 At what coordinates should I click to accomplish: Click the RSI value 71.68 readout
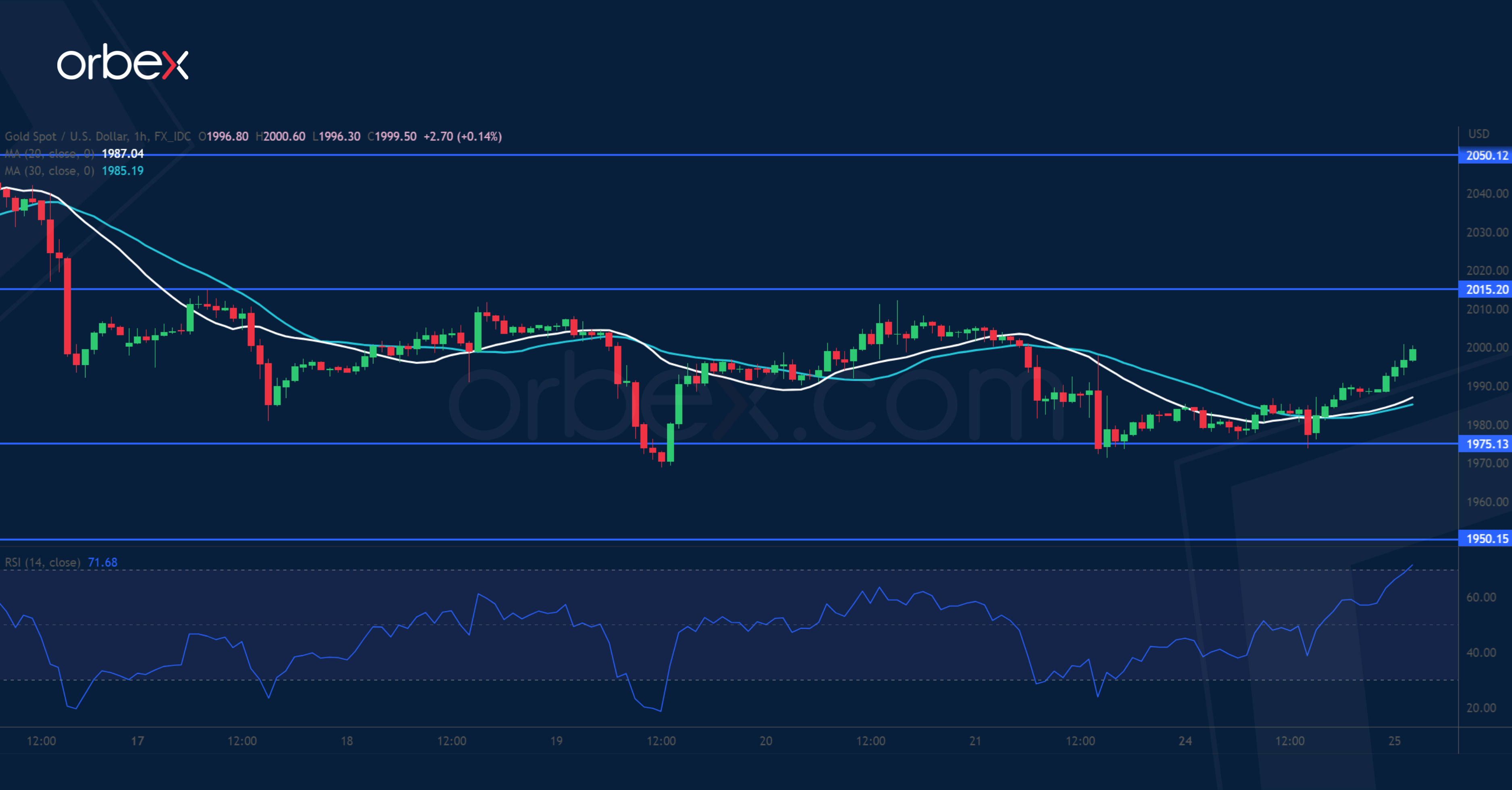[103, 562]
